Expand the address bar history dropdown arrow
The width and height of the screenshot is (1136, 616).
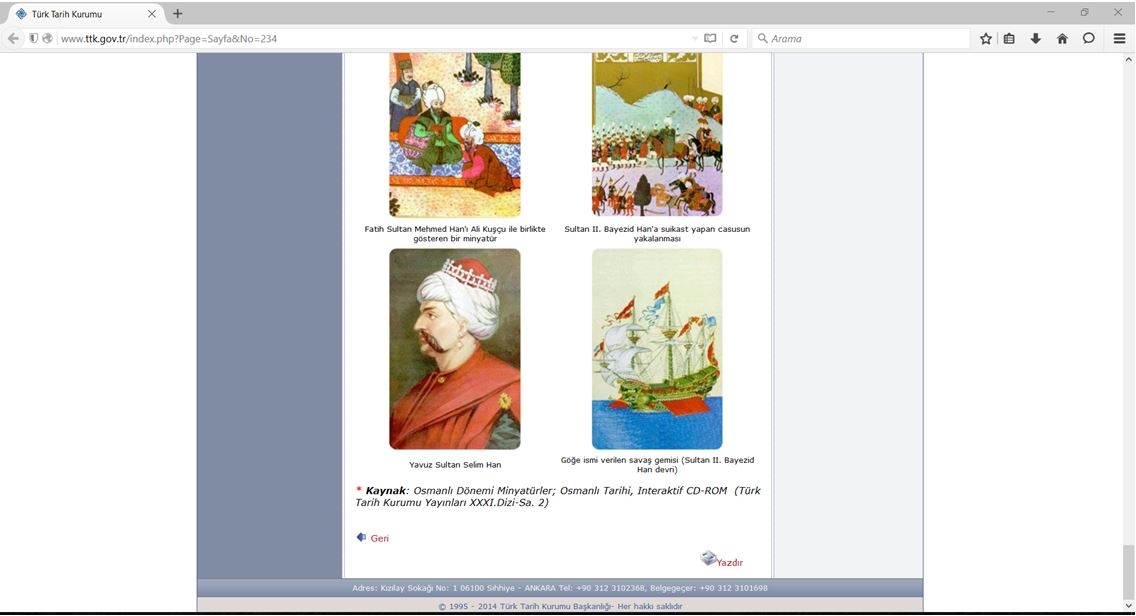point(695,38)
